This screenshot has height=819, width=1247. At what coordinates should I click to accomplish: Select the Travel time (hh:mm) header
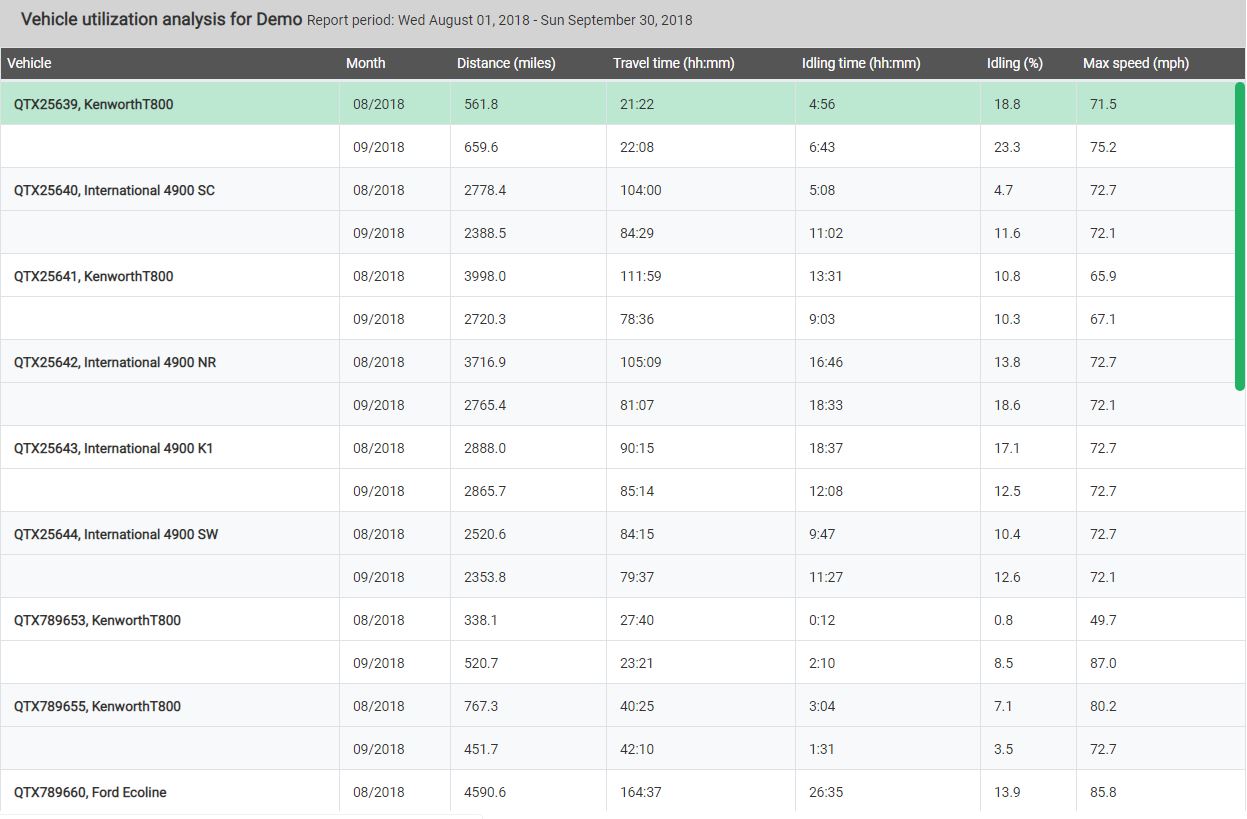point(673,63)
